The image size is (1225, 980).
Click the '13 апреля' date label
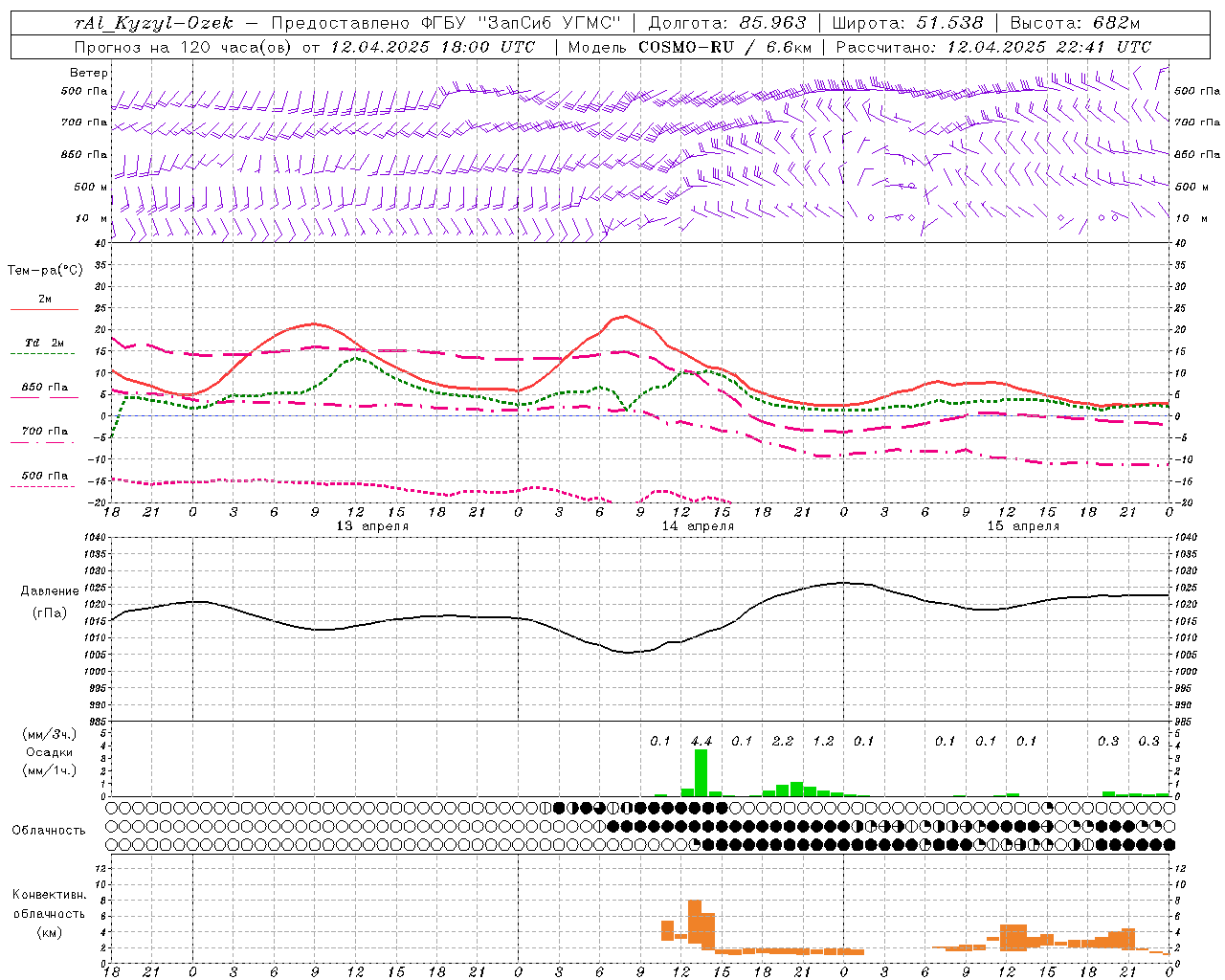372,526
